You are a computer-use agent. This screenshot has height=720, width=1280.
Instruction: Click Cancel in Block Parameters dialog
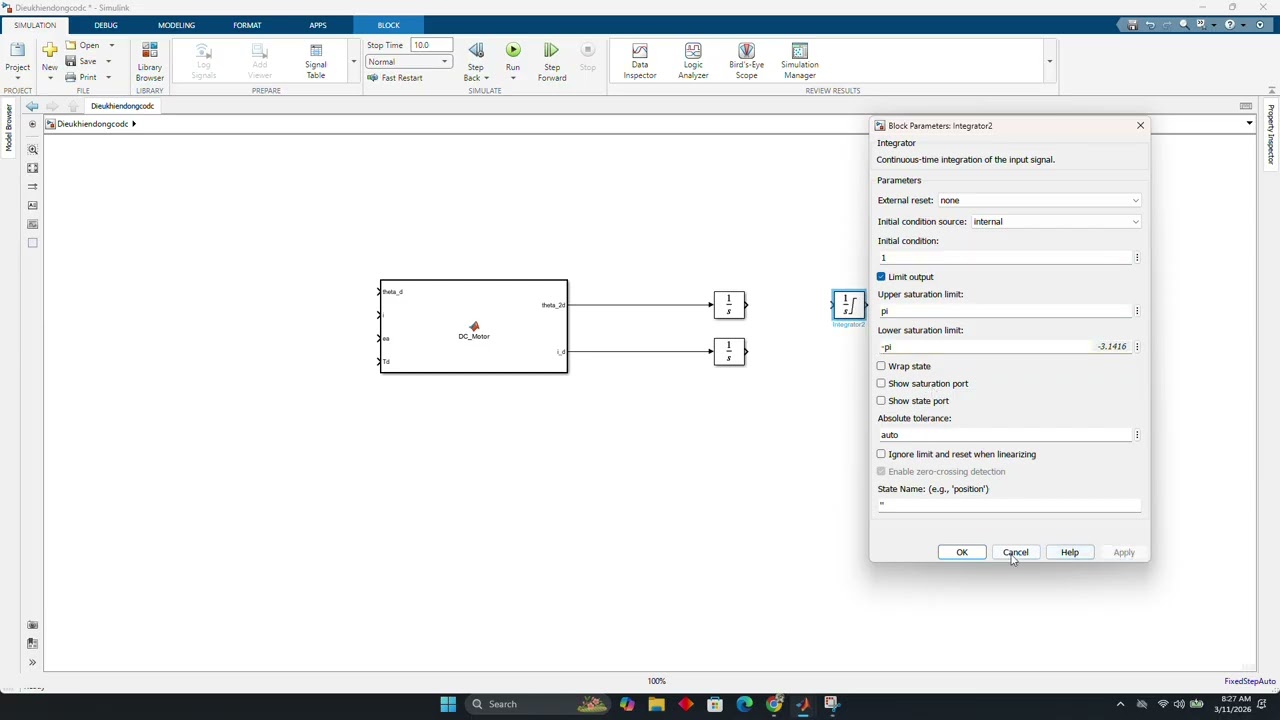tap(1016, 552)
